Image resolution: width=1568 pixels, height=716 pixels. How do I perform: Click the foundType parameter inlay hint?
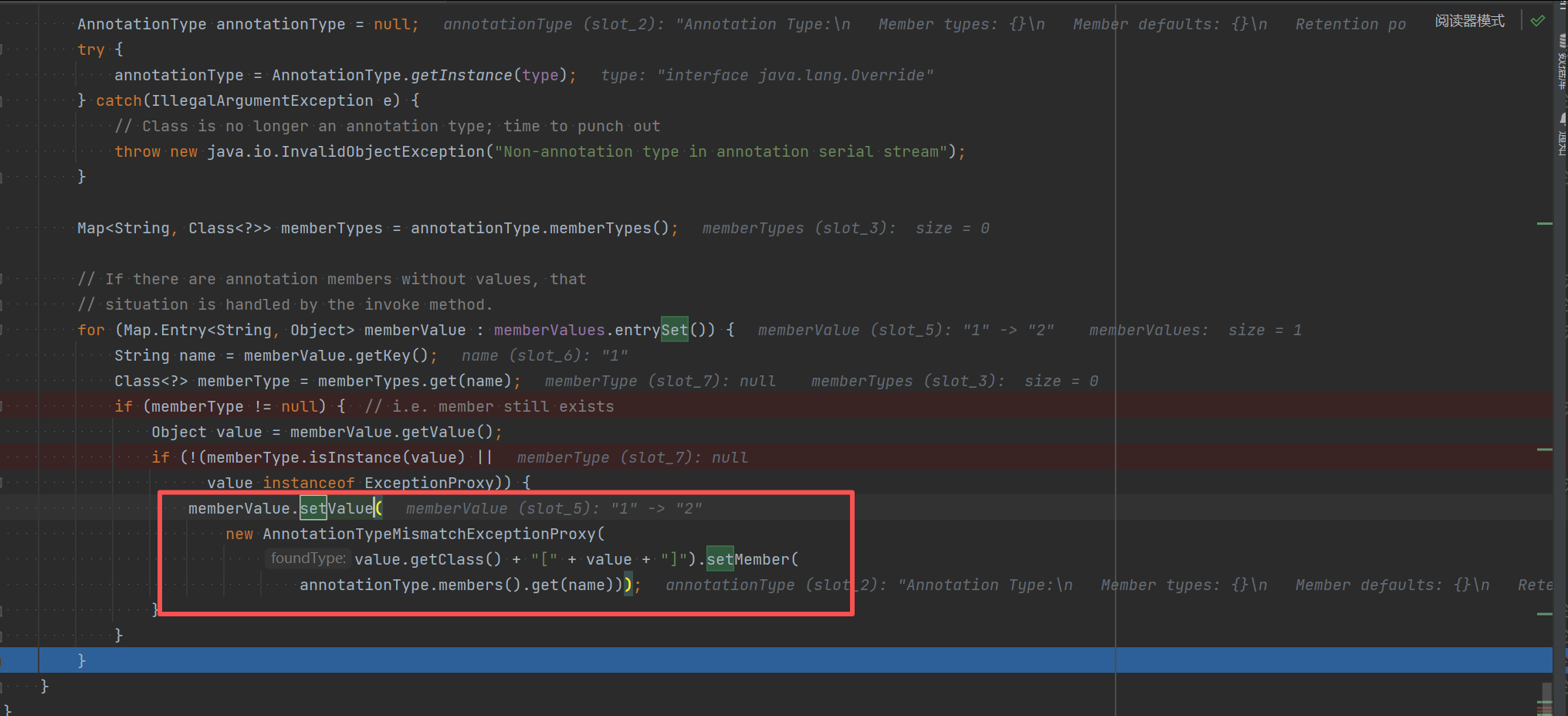(x=308, y=558)
